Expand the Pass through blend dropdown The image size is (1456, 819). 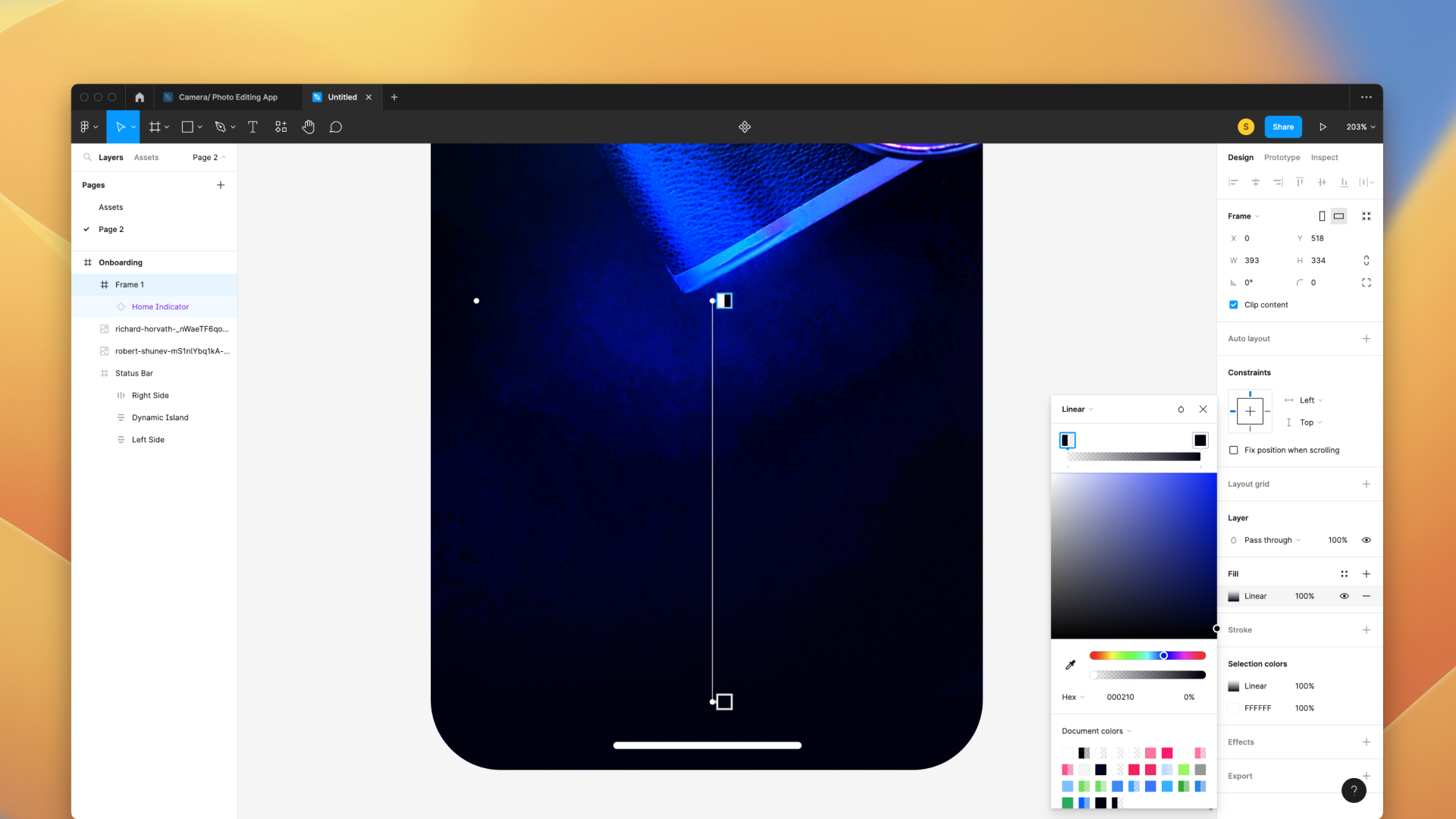point(1272,541)
